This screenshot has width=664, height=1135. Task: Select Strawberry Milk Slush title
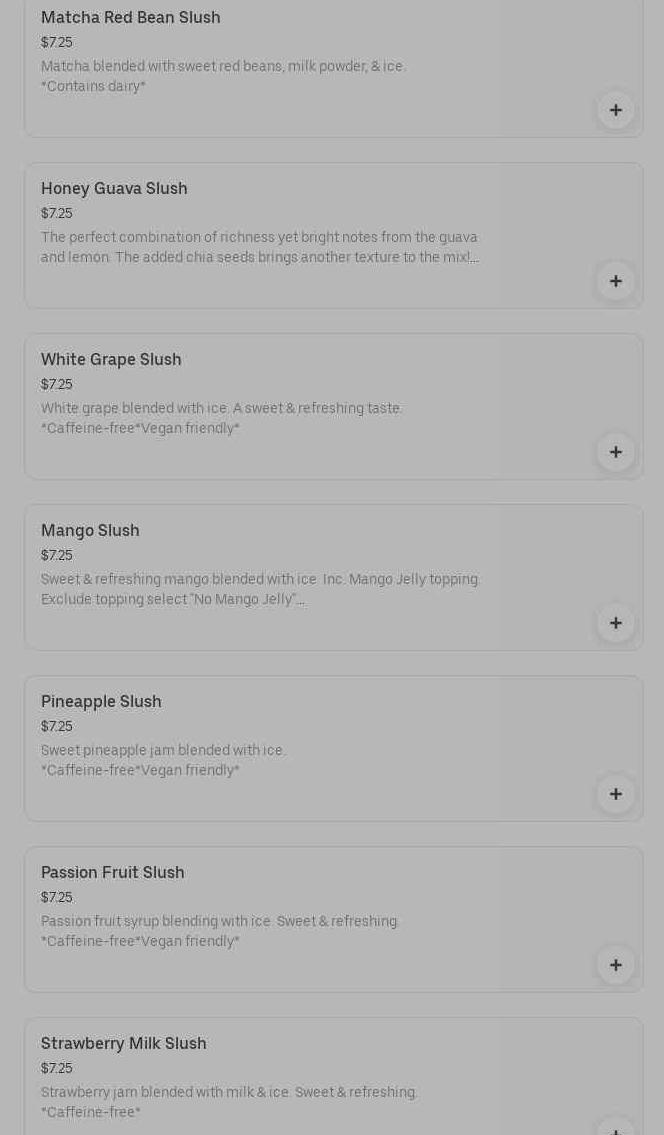(124, 1044)
